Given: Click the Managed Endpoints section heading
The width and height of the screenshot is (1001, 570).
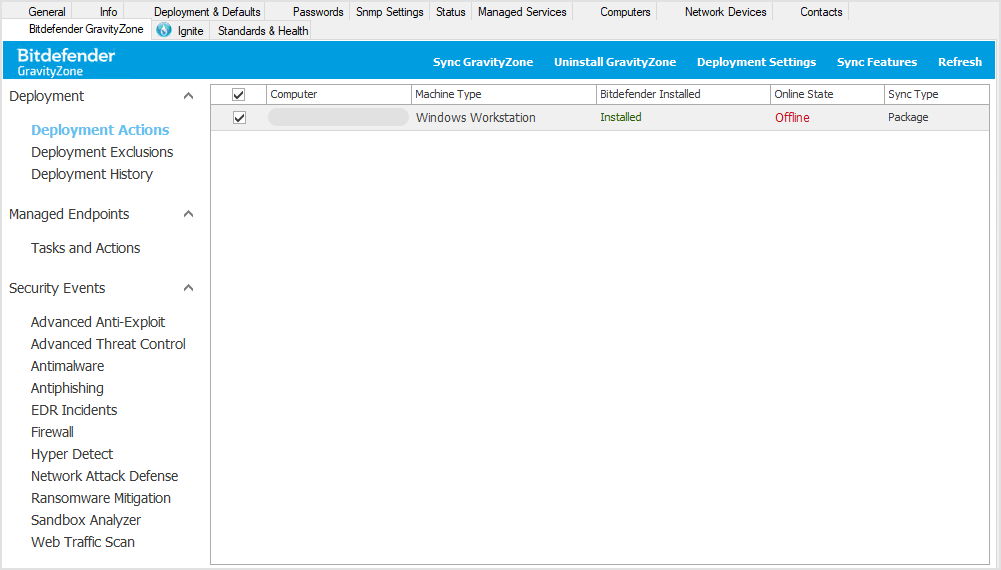Looking at the screenshot, I should coord(69,214).
